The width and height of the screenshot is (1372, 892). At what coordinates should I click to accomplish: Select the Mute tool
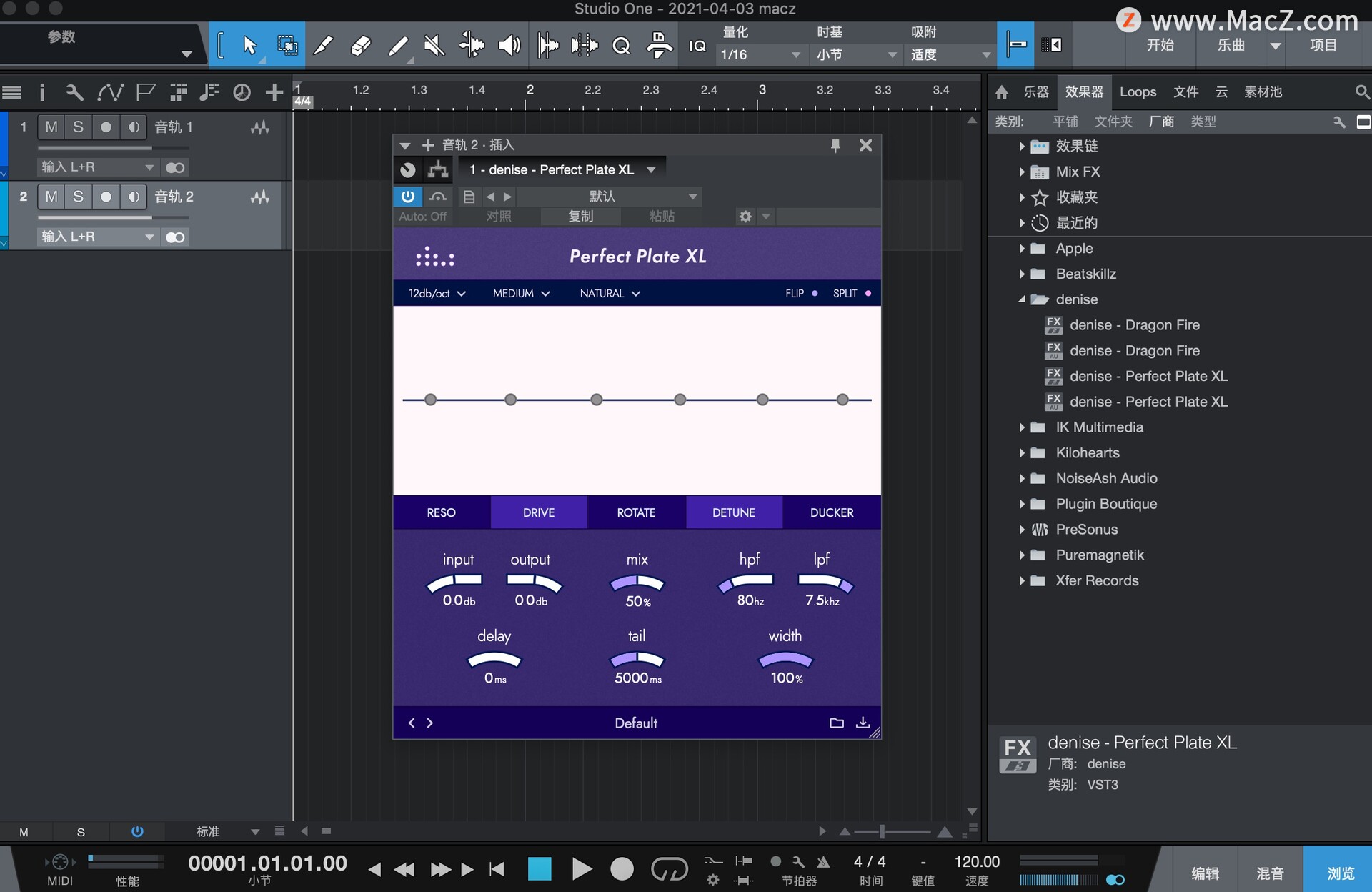tap(434, 46)
